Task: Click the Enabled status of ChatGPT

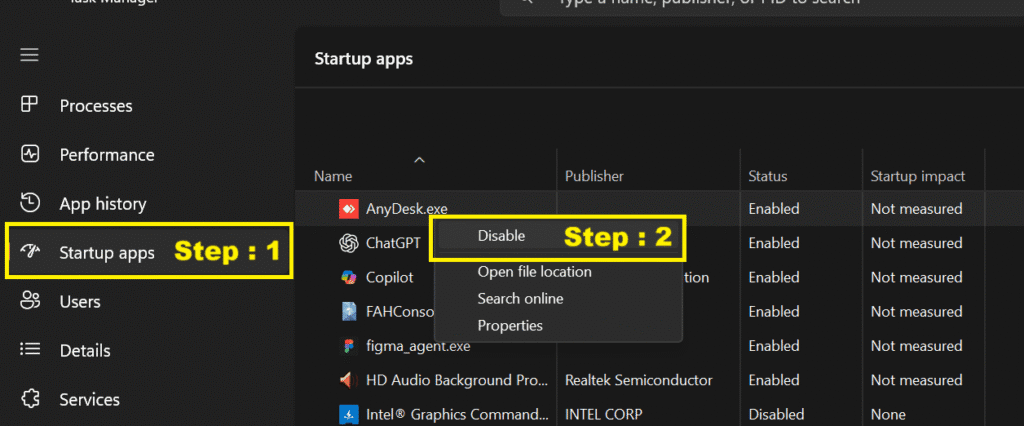Action: 774,243
